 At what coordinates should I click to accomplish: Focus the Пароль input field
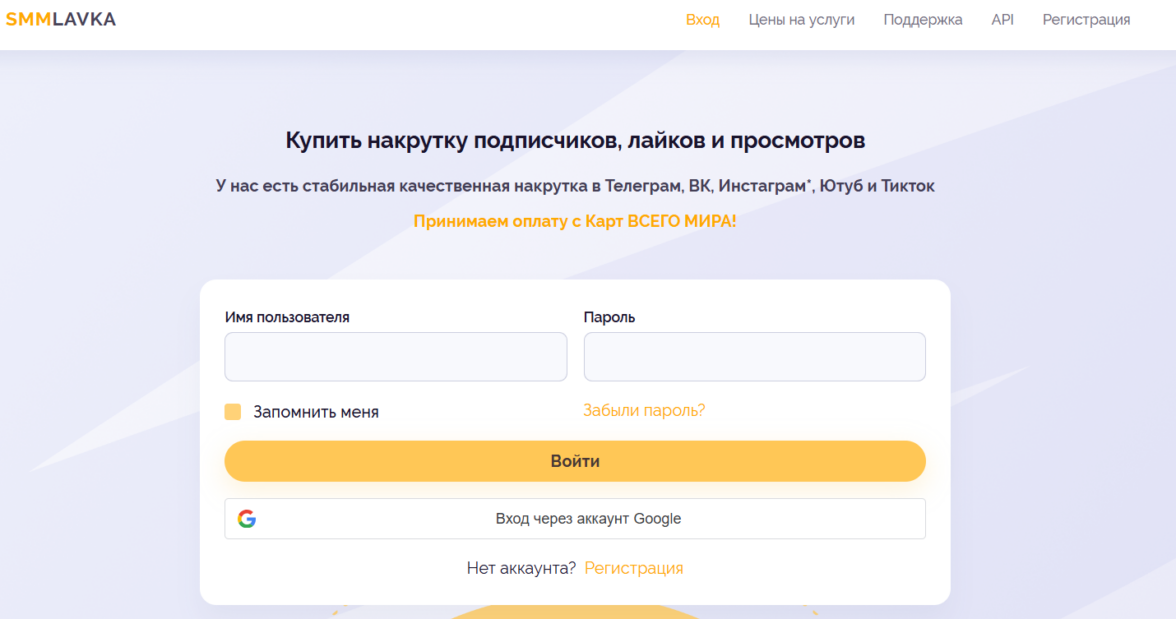pyautogui.click(x=754, y=357)
